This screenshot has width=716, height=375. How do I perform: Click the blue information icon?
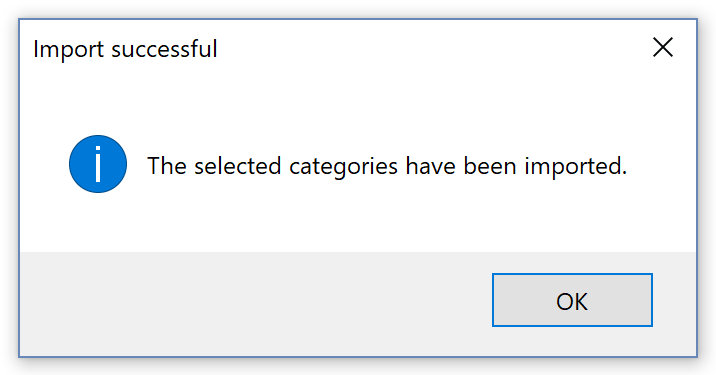click(98, 164)
